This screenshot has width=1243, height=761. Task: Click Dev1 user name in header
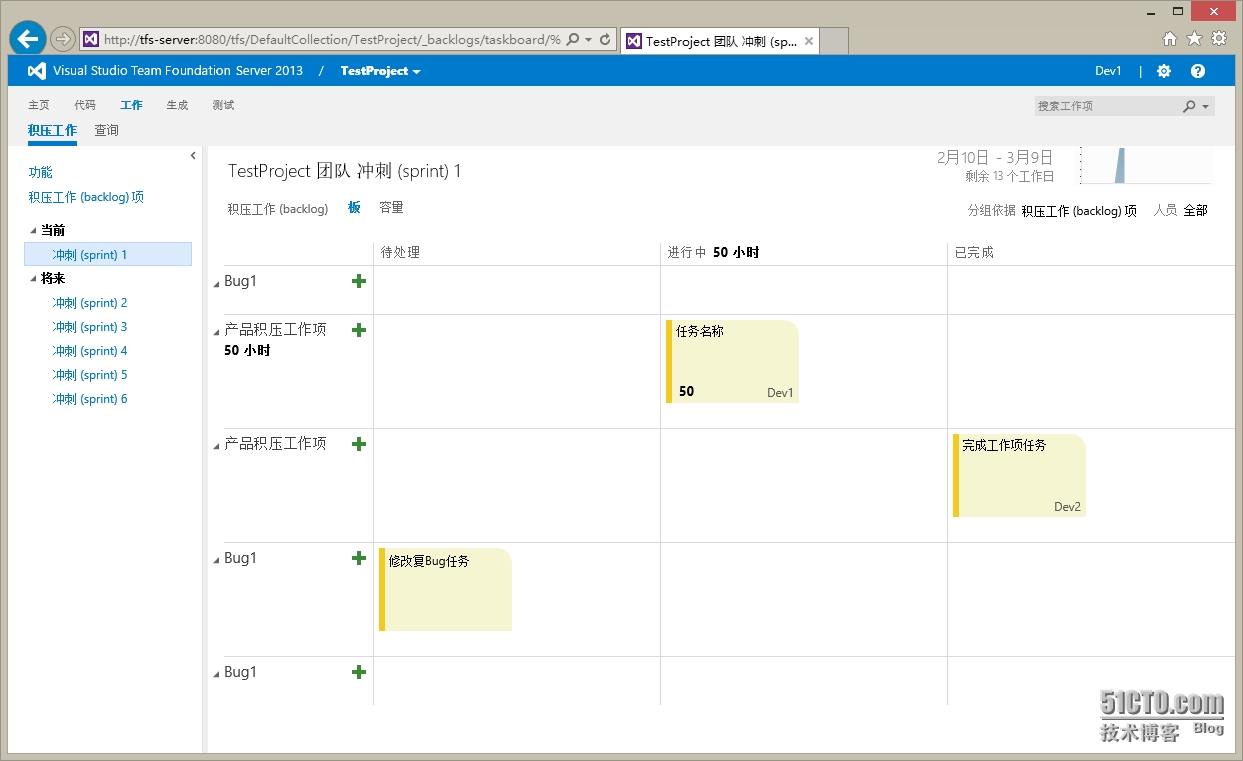[1108, 71]
